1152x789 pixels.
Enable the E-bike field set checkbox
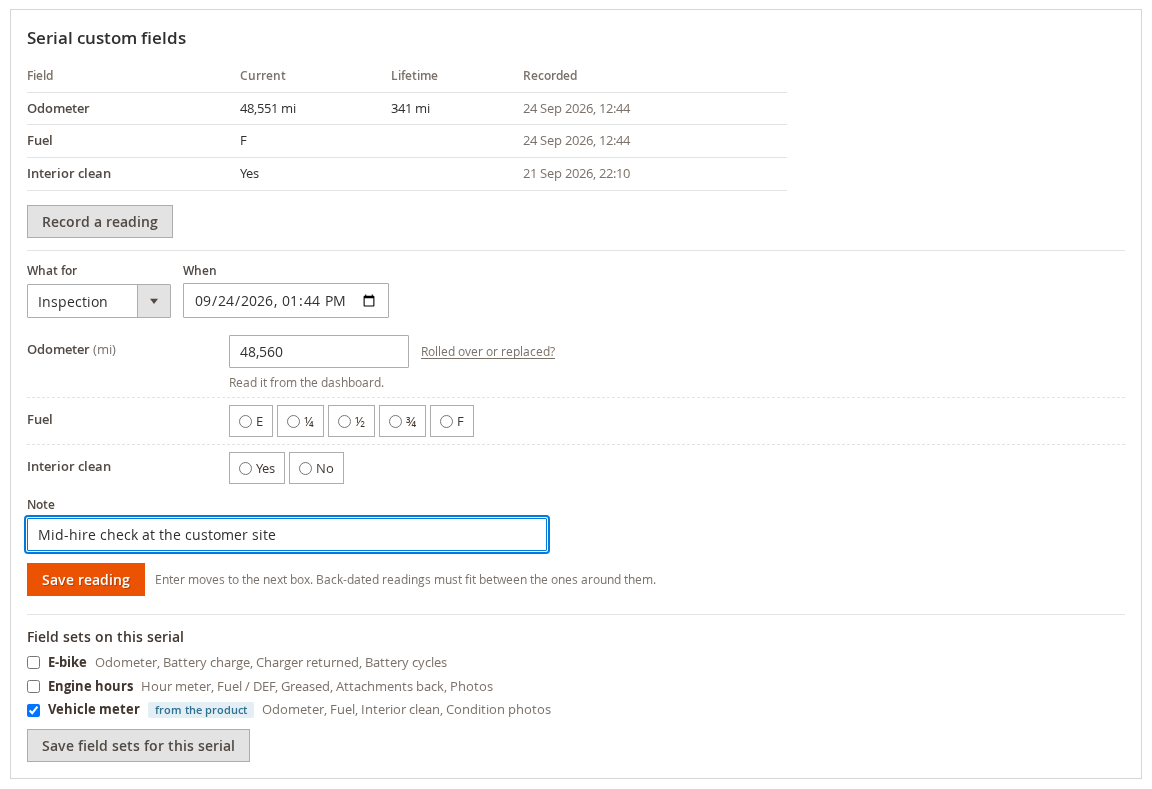point(34,663)
